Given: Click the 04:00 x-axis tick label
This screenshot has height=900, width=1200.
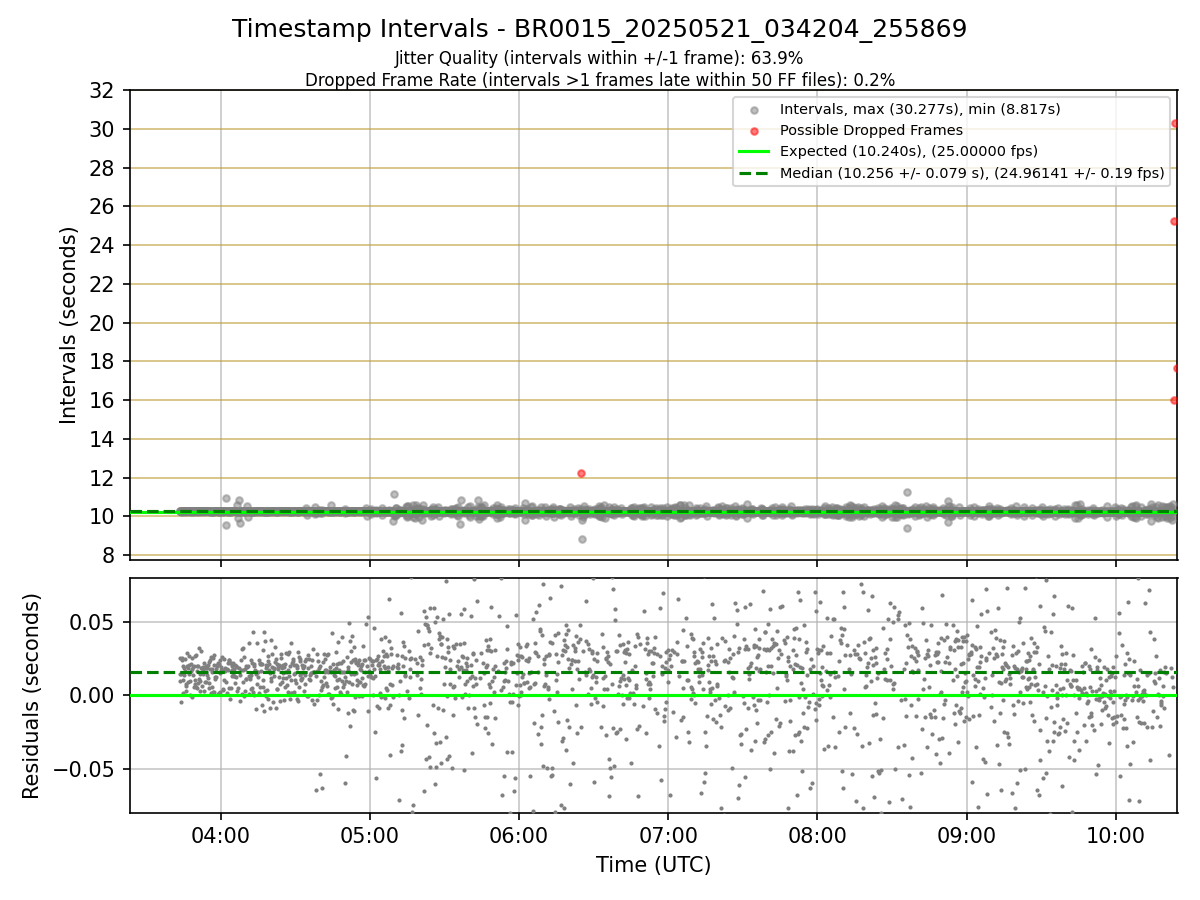Looking at the screenshot, I should 221,835.
